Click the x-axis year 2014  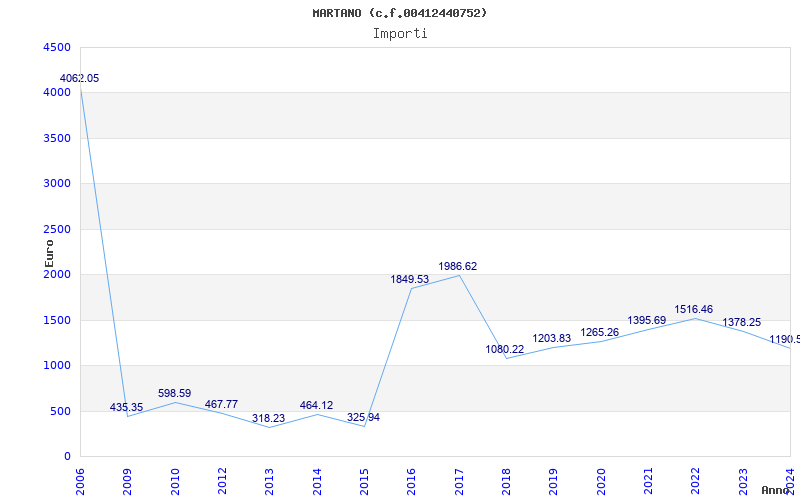[x=317, y=482]
